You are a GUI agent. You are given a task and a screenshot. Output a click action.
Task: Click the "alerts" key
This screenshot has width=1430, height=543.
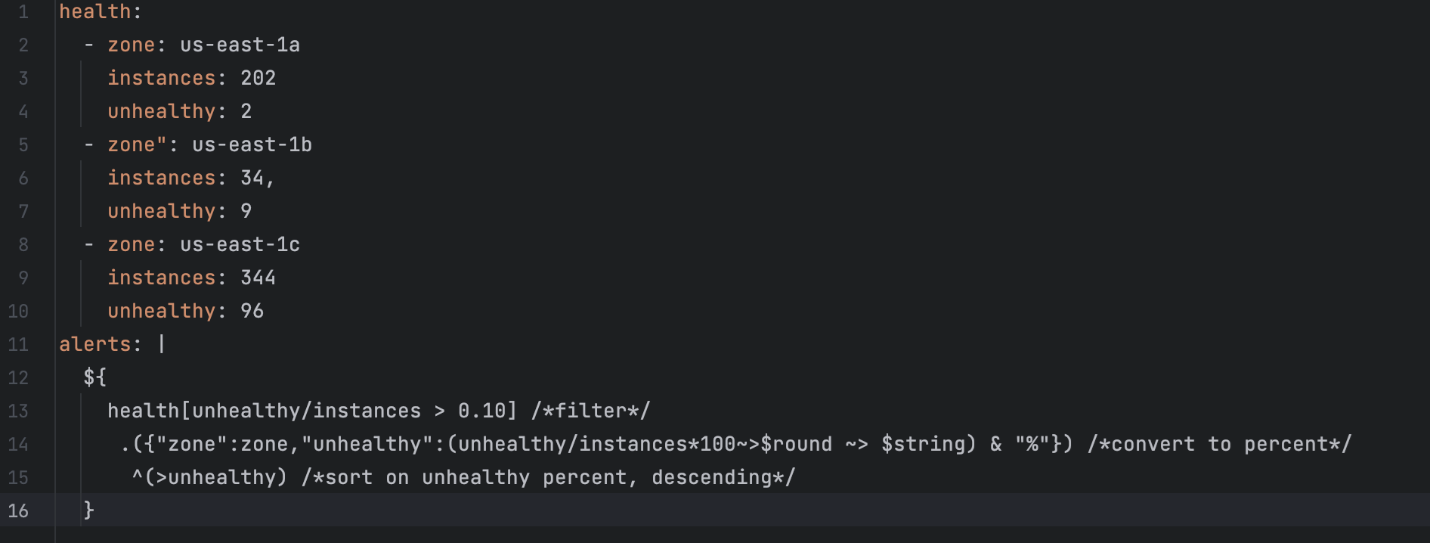point(94,344)
